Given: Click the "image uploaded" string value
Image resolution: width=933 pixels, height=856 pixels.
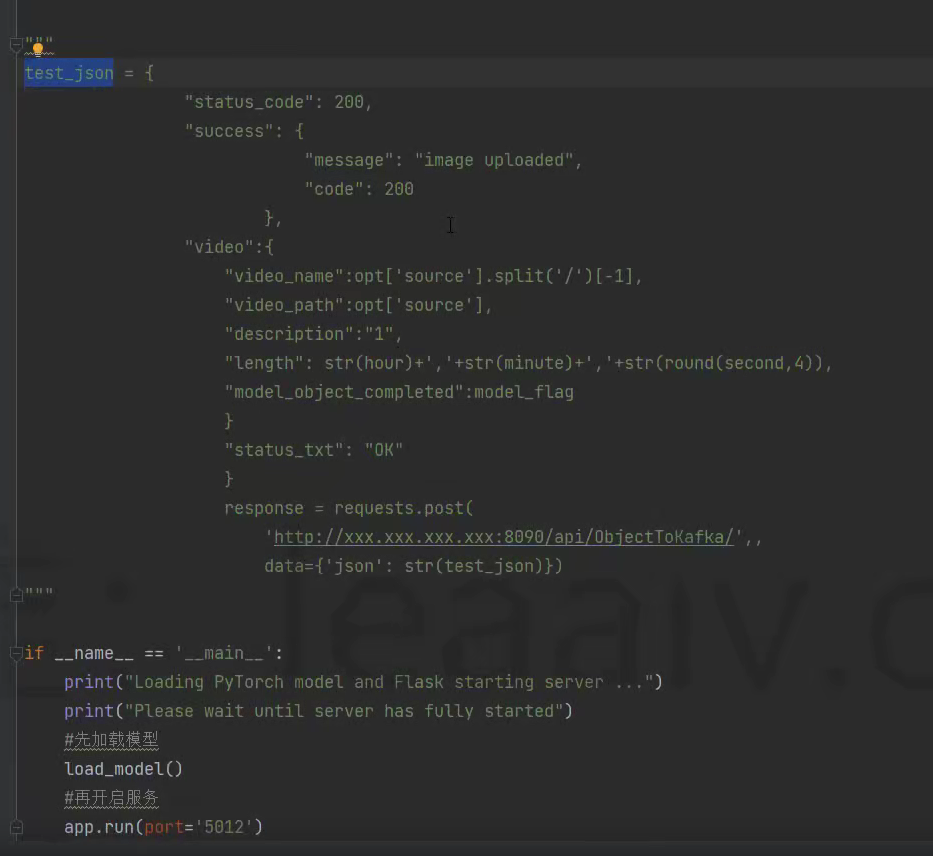Looking at the screenshot, I should pyautogui.click(x=497, y=160).
